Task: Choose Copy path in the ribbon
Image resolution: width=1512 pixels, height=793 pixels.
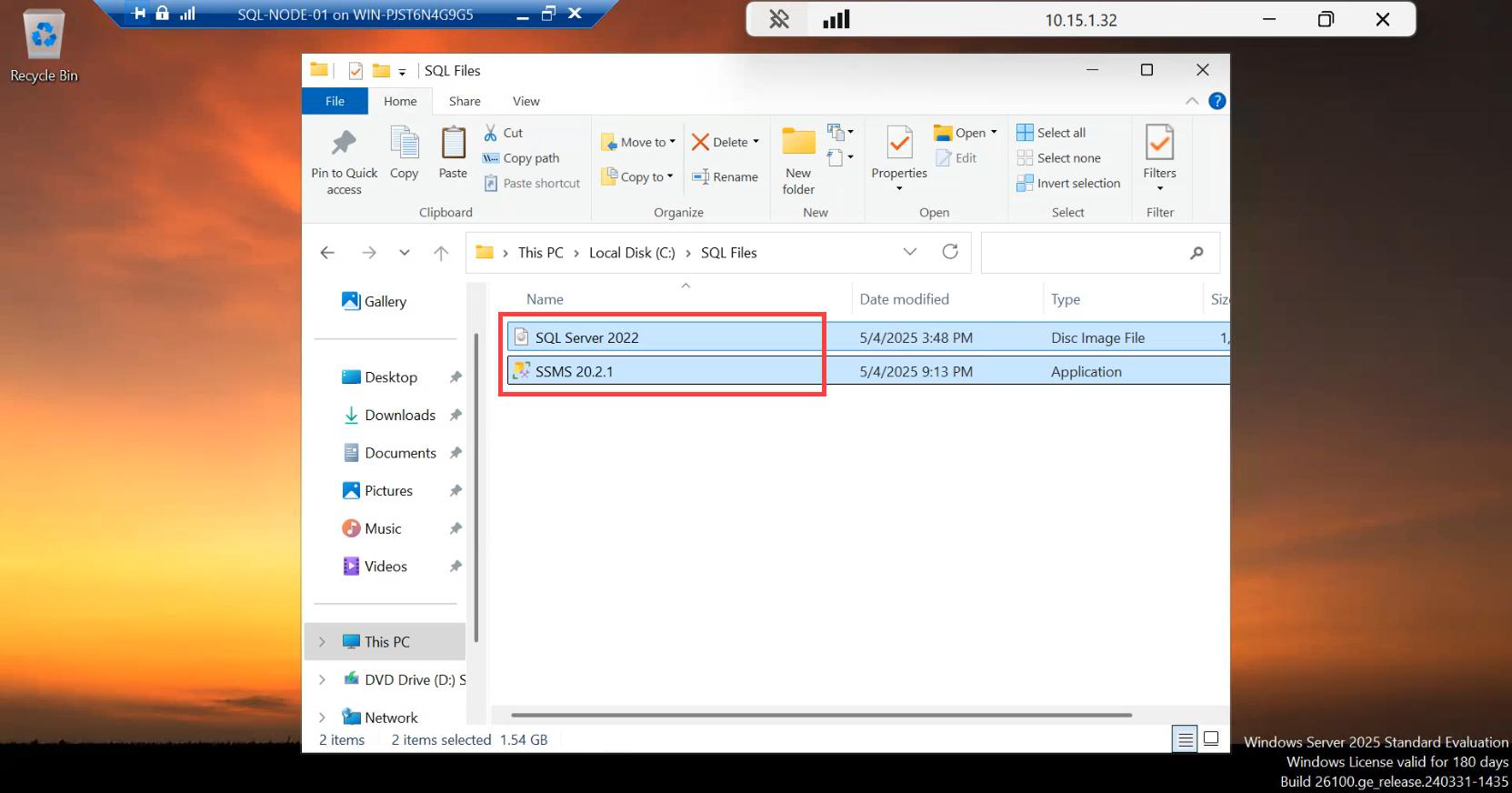Action: click(522, 158)
